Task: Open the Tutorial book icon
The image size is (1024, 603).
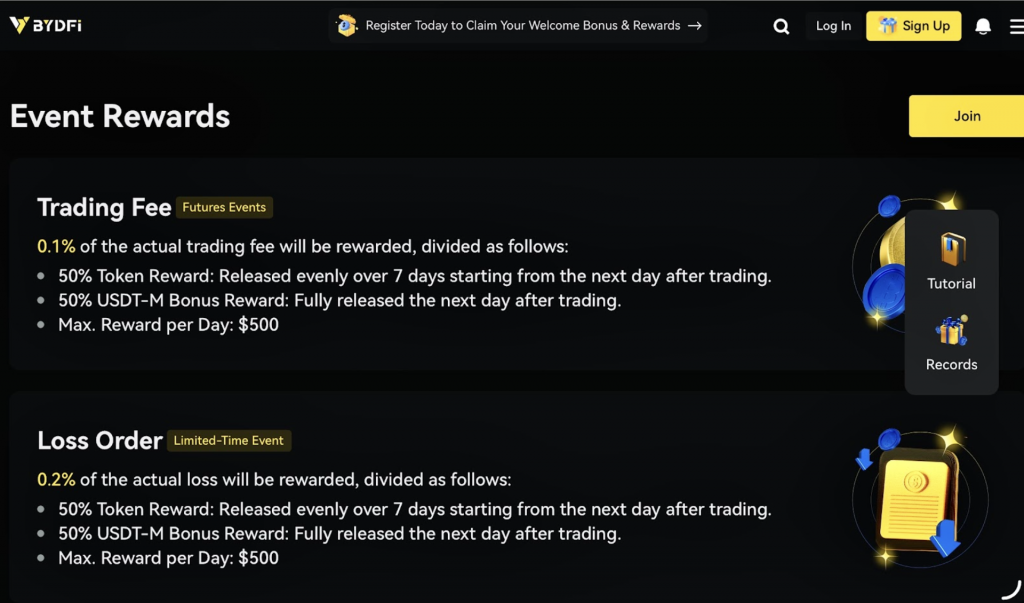Action: 951,249
